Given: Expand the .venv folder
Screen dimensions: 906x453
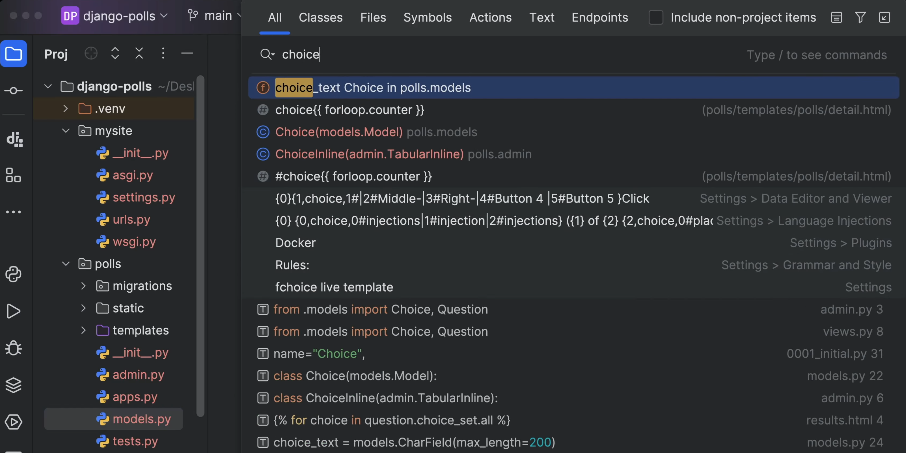Looking at the screenshot, I should pyautogui.click(x=65, y=109).
